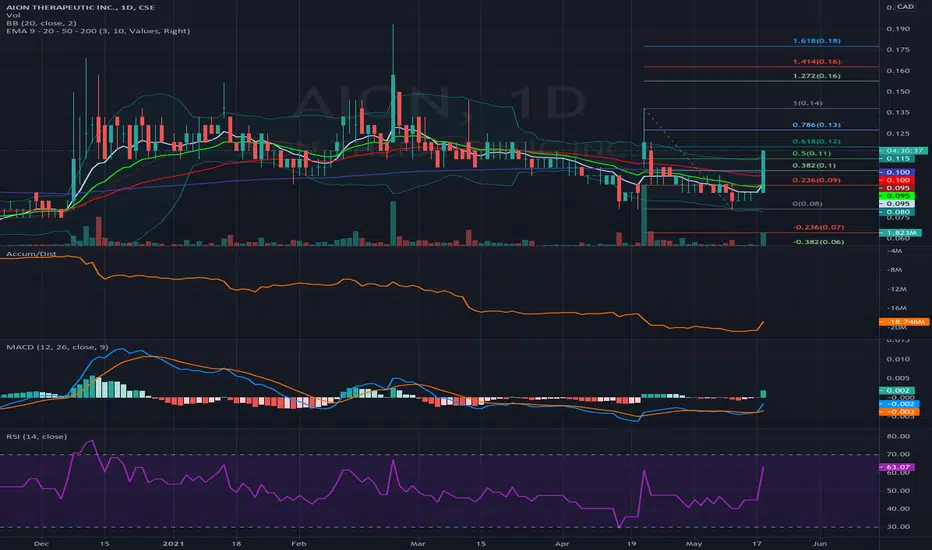
Task: Select the 0.236(0.09) Fibonacci level label
Action: [x=816, y=180]
